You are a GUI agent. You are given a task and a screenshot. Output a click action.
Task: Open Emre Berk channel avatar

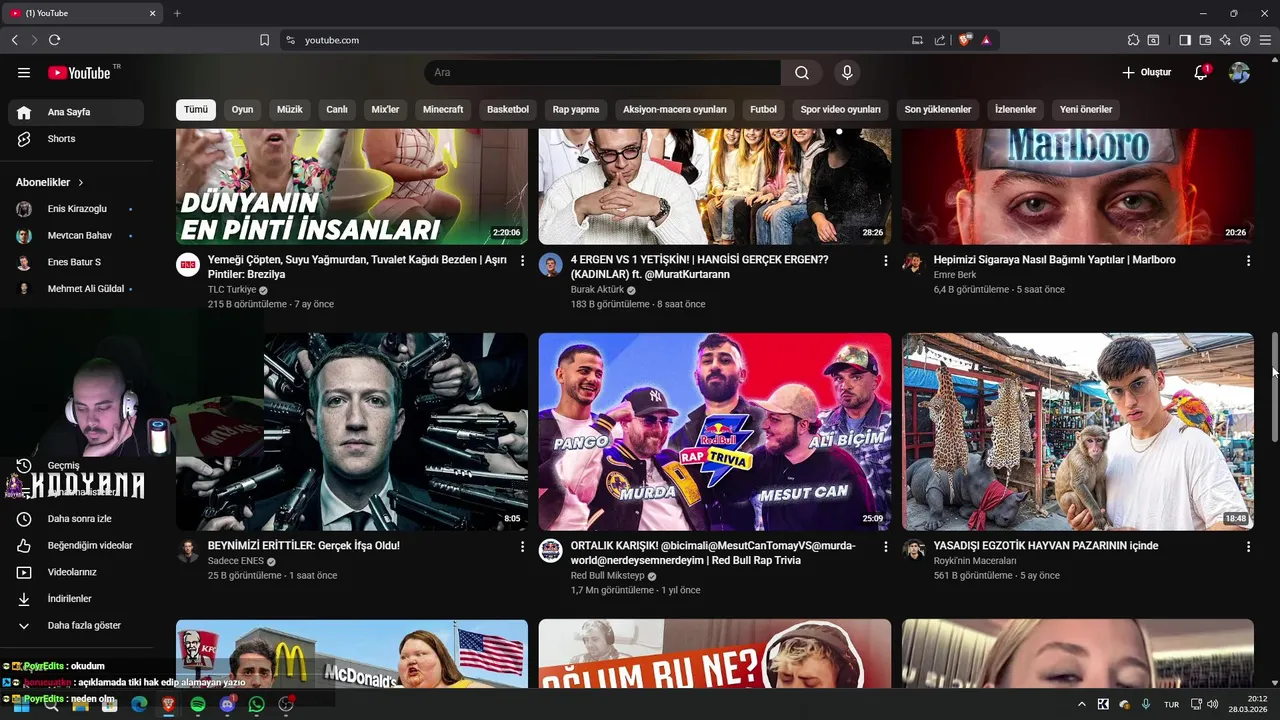pos(913,263)
